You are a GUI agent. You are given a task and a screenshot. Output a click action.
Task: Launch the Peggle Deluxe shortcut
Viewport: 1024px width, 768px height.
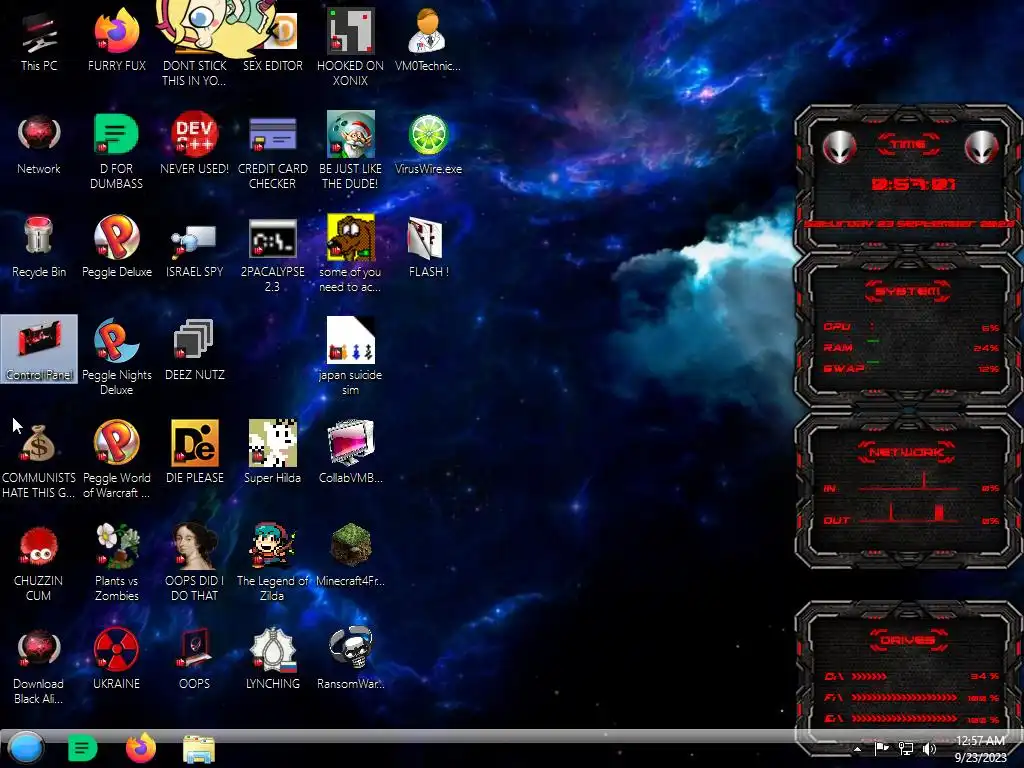tap(117, 248)
